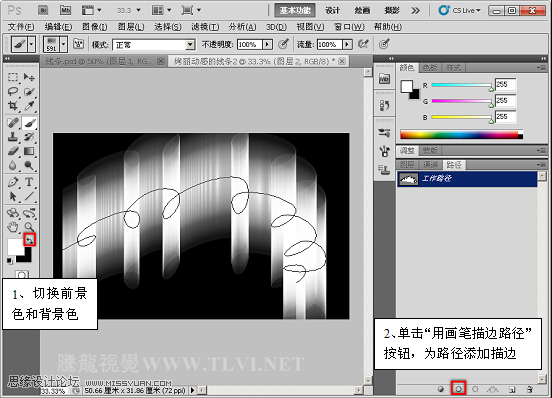Select the Blur tool

click(x=13, y=165)
